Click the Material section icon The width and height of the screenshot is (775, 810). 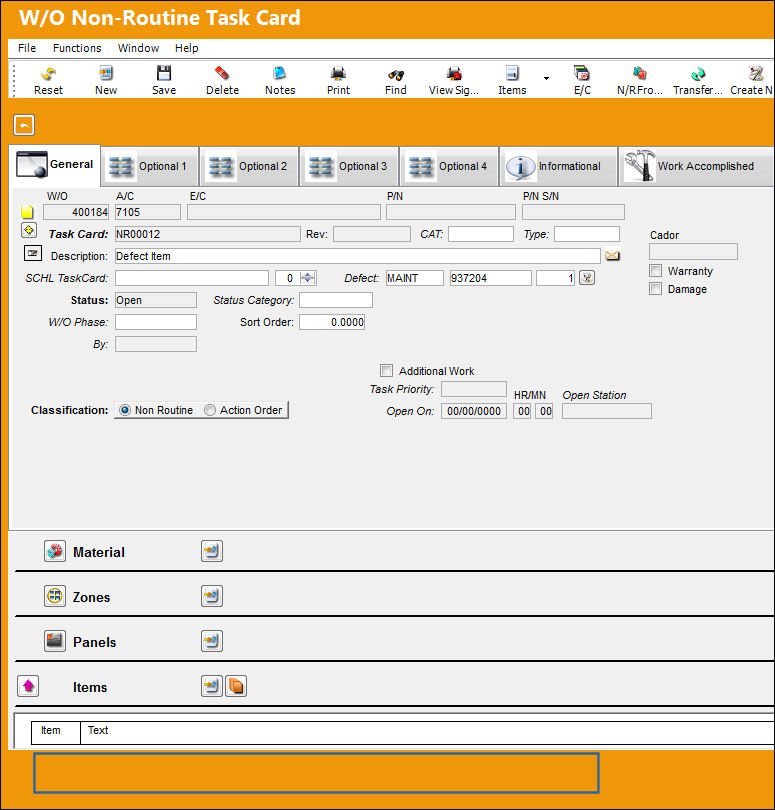pyautogui.click(x=55, y=551)
